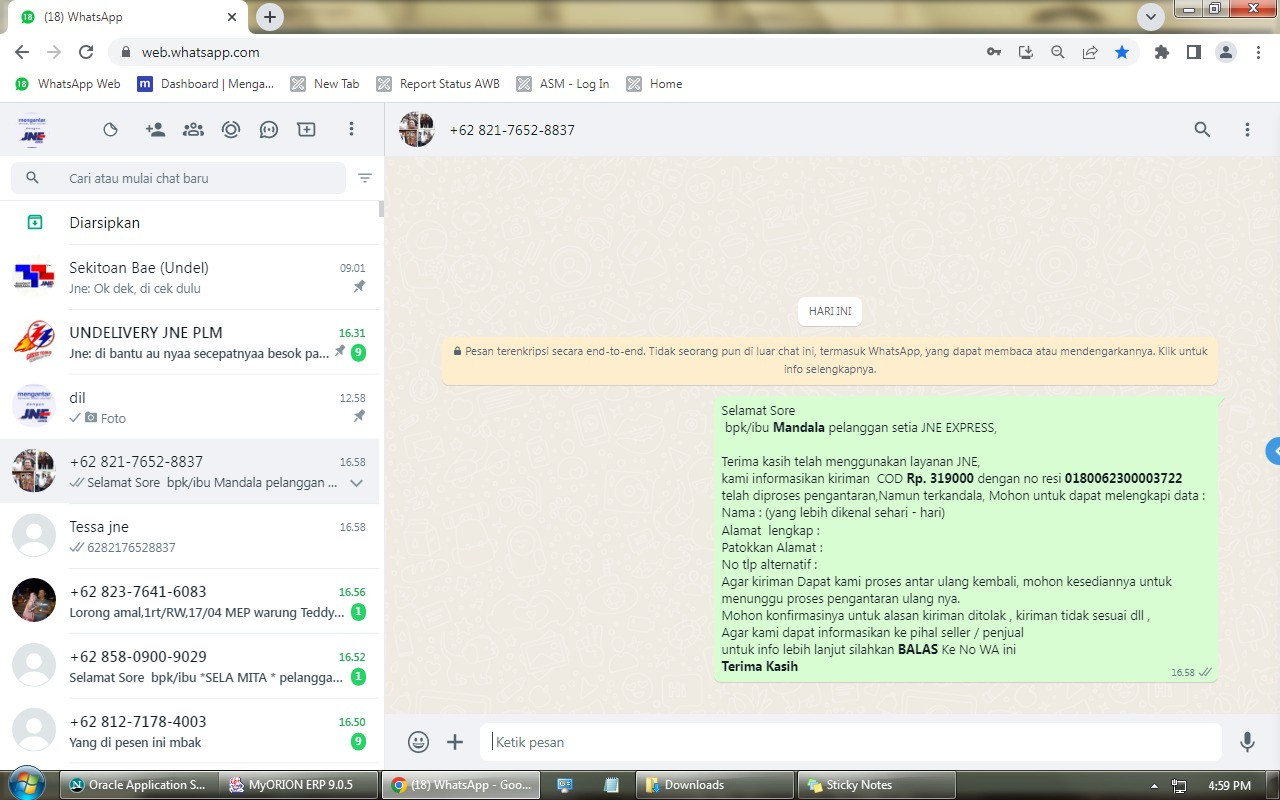Close the WhatsApp browser tab
This screenshot has height=800, width=1280.
[232, 17]
